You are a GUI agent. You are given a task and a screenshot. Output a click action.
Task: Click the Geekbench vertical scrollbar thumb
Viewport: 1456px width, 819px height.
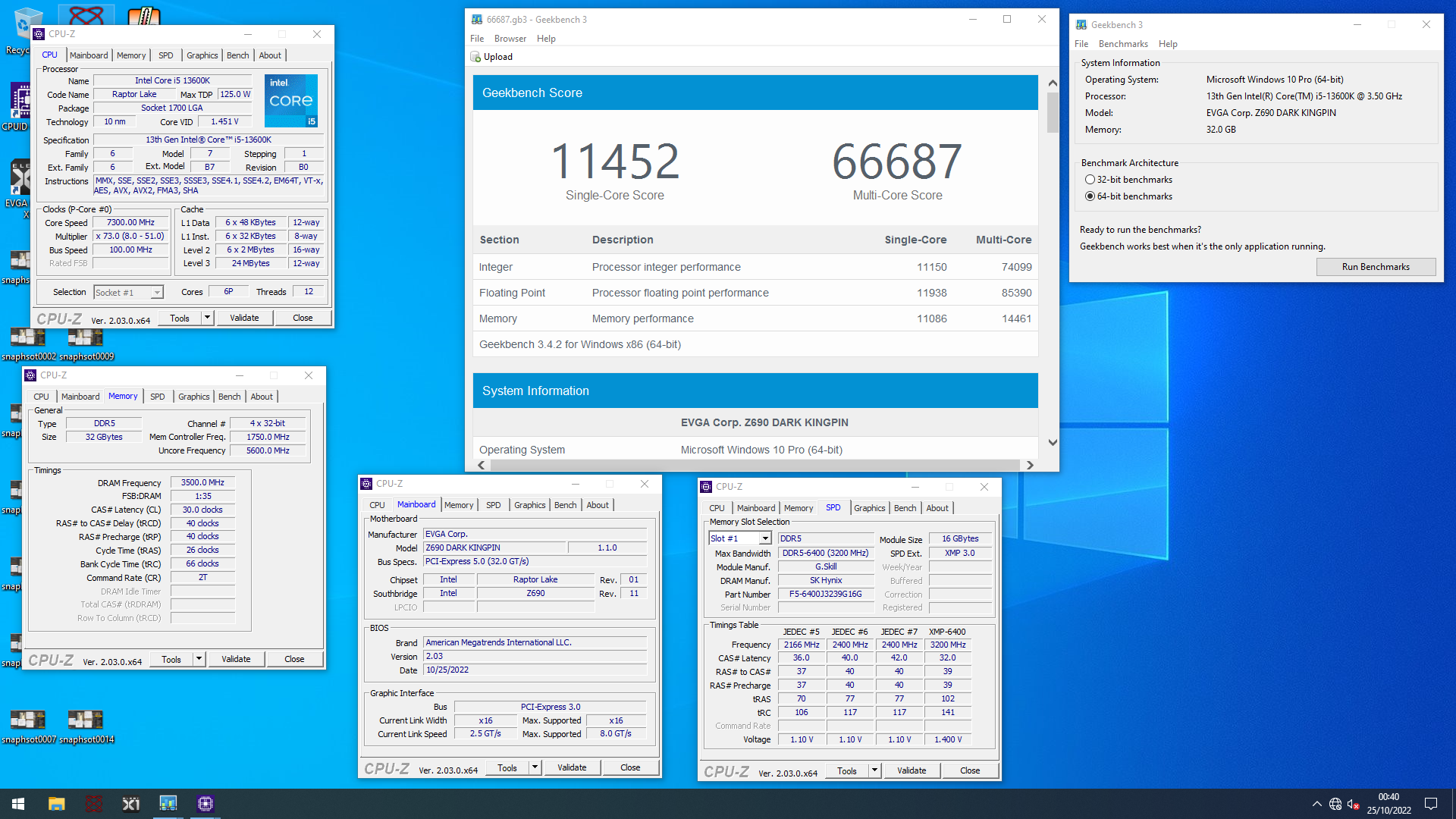(1053, 113)
